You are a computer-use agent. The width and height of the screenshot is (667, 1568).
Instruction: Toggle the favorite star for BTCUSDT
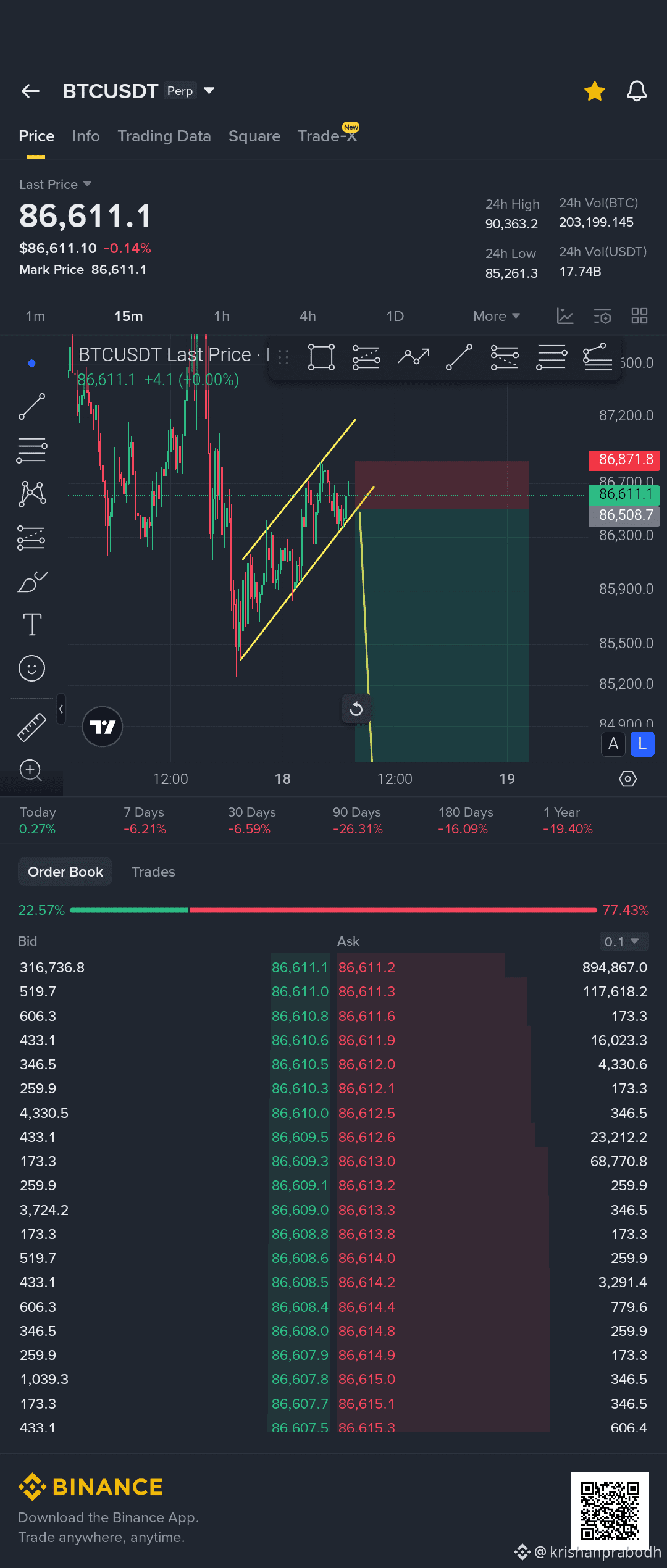point(595,91)
